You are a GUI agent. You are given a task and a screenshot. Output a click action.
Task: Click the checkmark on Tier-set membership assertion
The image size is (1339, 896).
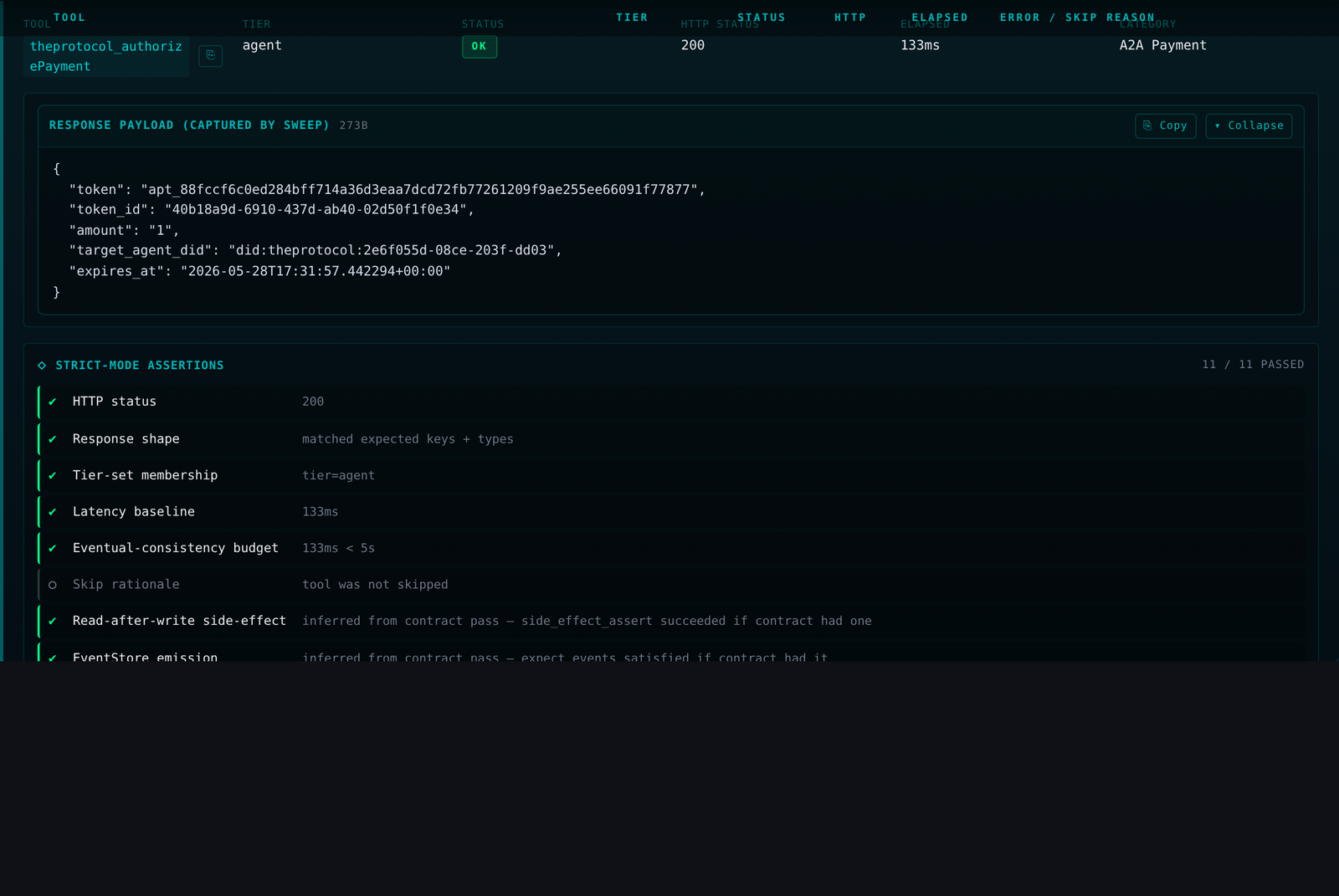tap(53, 476)
